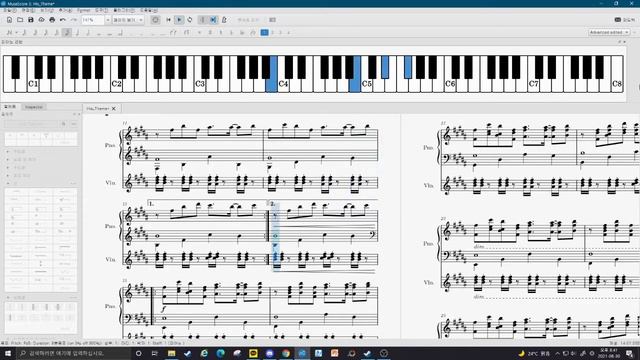Toggle MIDI input button
The height and width of the screenshot is (360, 640).
tap(155, 20)
